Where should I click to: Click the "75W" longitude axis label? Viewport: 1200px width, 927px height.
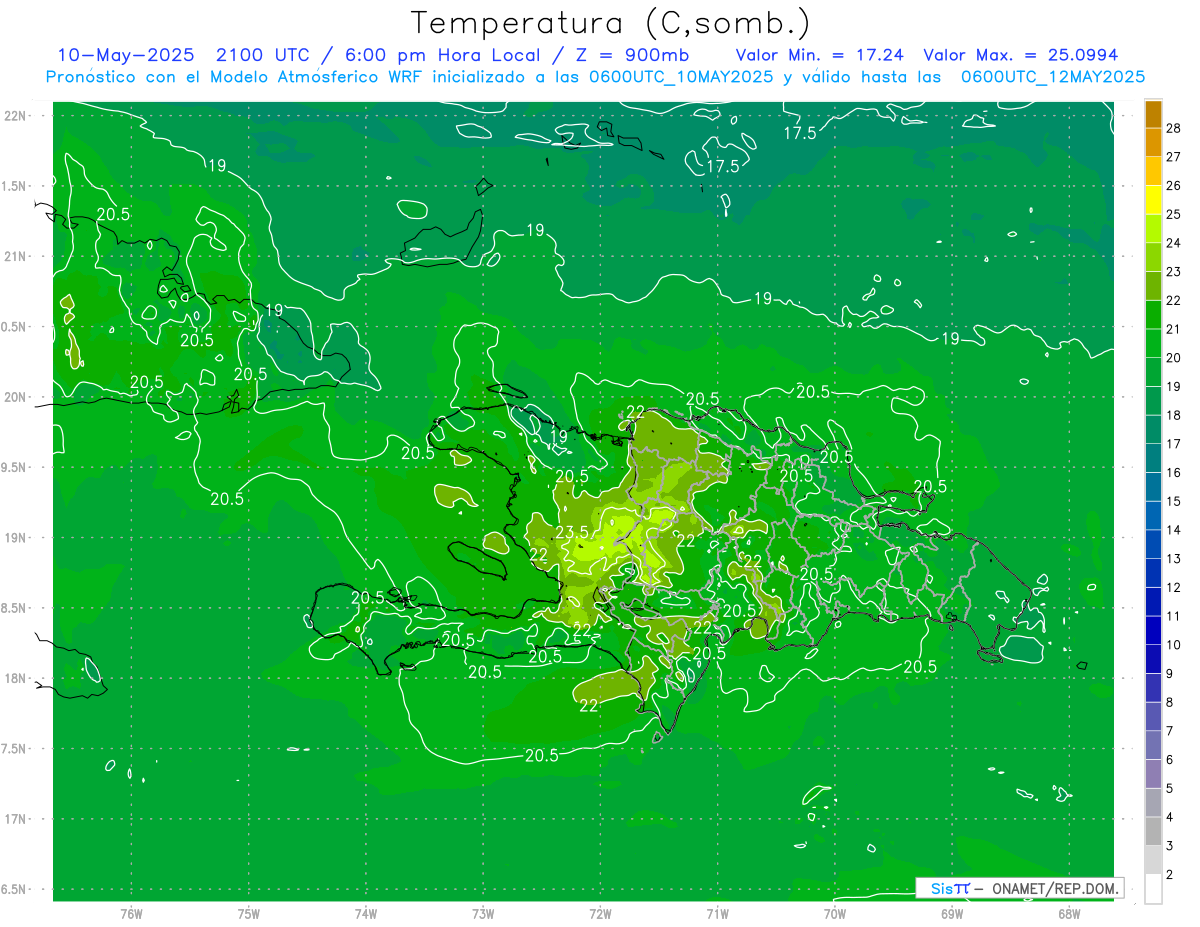click(248, 913)
